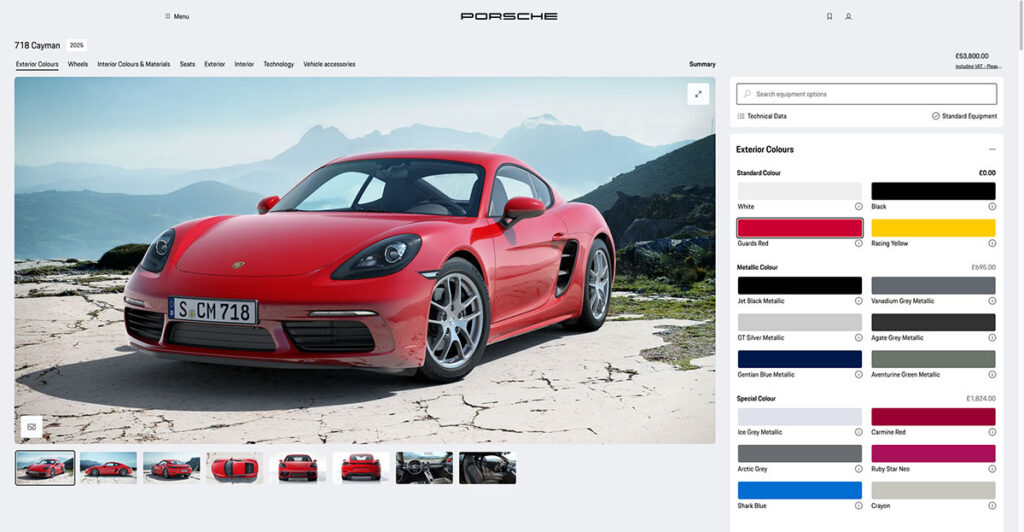Show info for Carmine Red
The width and height of the screenshot is (1024, 532).
click(x=992, y=432)
